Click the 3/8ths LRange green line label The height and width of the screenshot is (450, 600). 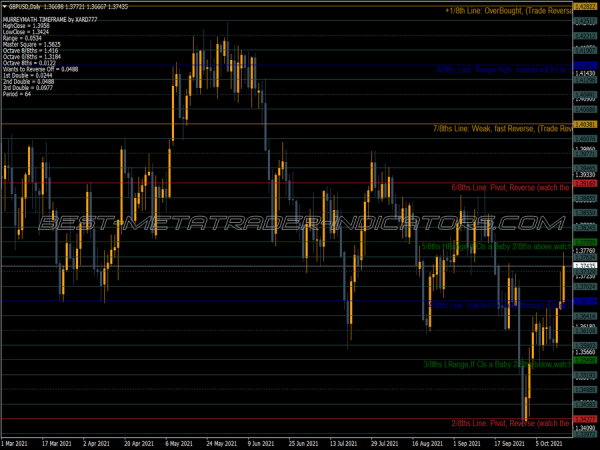tap(496, 364)
